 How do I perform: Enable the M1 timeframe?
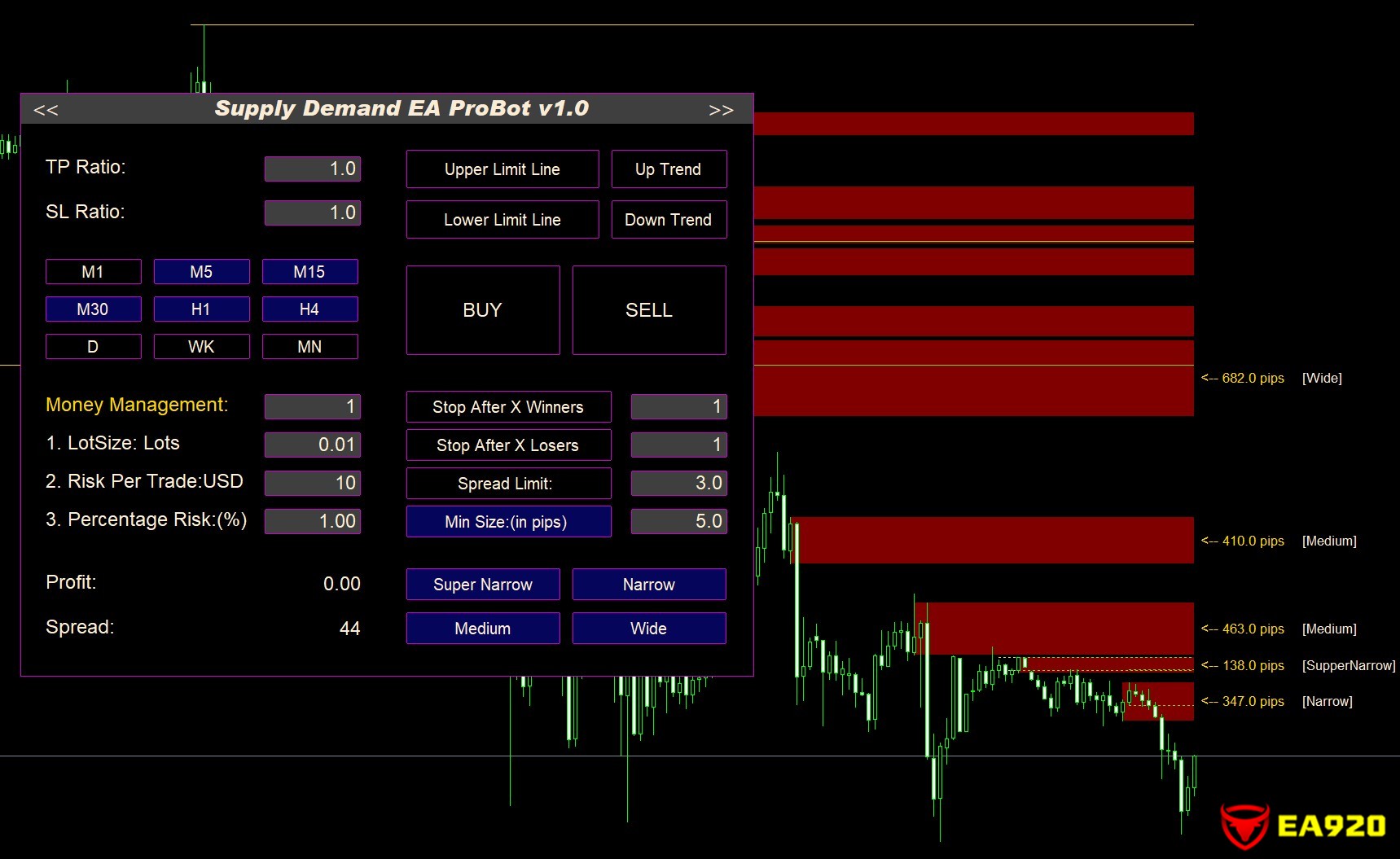pyautogui.click(x=93, y=272)
